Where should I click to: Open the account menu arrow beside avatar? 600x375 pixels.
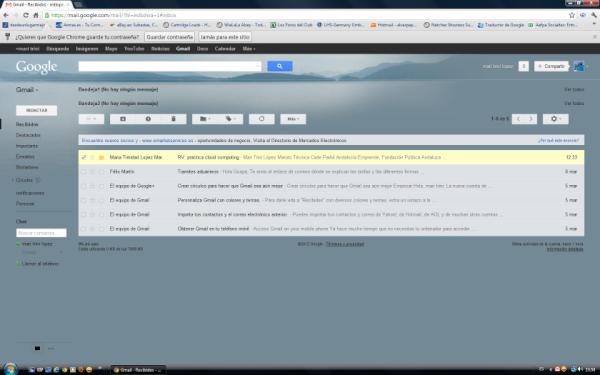[587, 66]
